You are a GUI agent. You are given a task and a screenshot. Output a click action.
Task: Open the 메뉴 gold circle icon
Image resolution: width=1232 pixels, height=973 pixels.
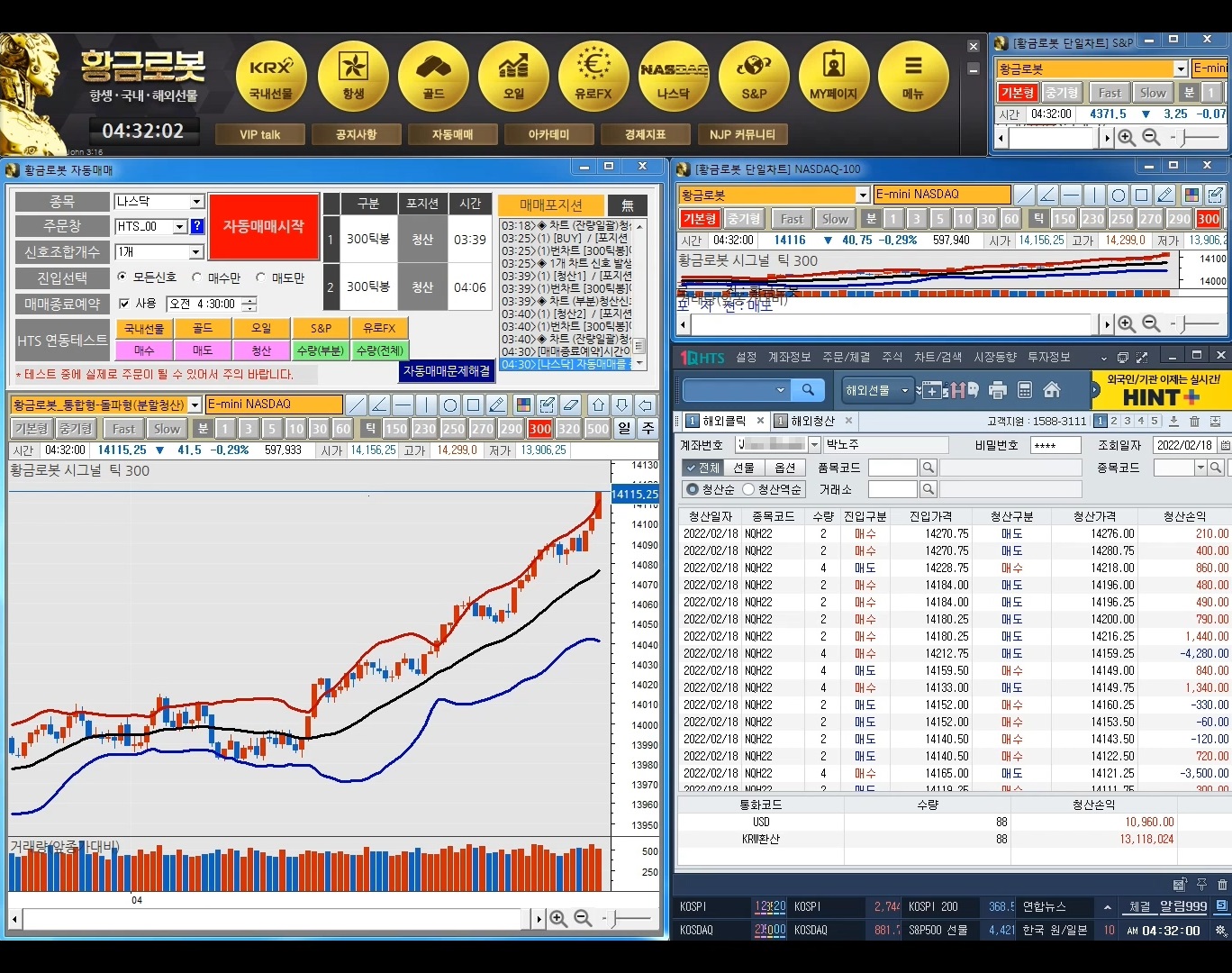[913, 76]
